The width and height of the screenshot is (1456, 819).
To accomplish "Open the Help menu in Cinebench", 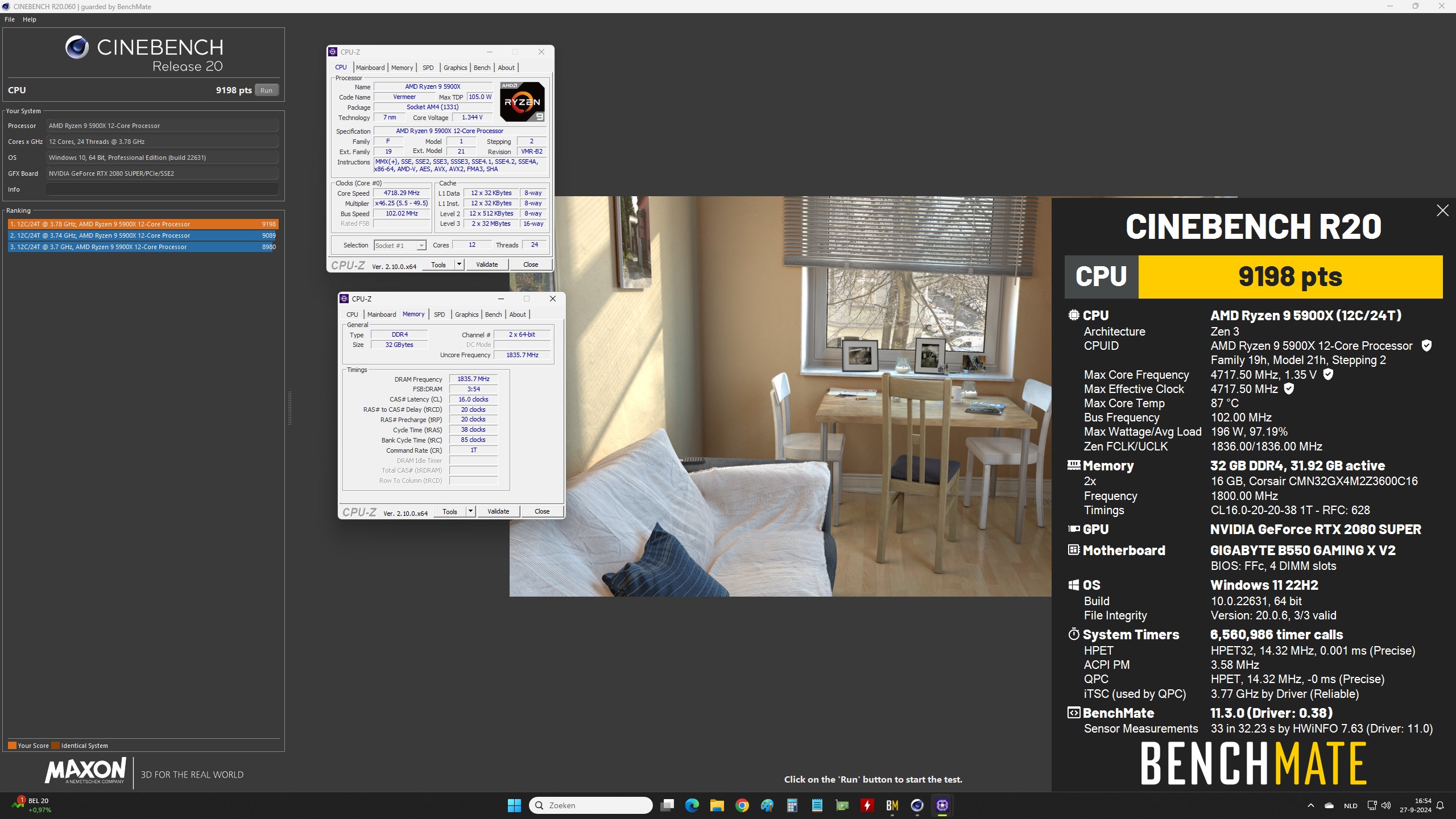I will [30, 19].
